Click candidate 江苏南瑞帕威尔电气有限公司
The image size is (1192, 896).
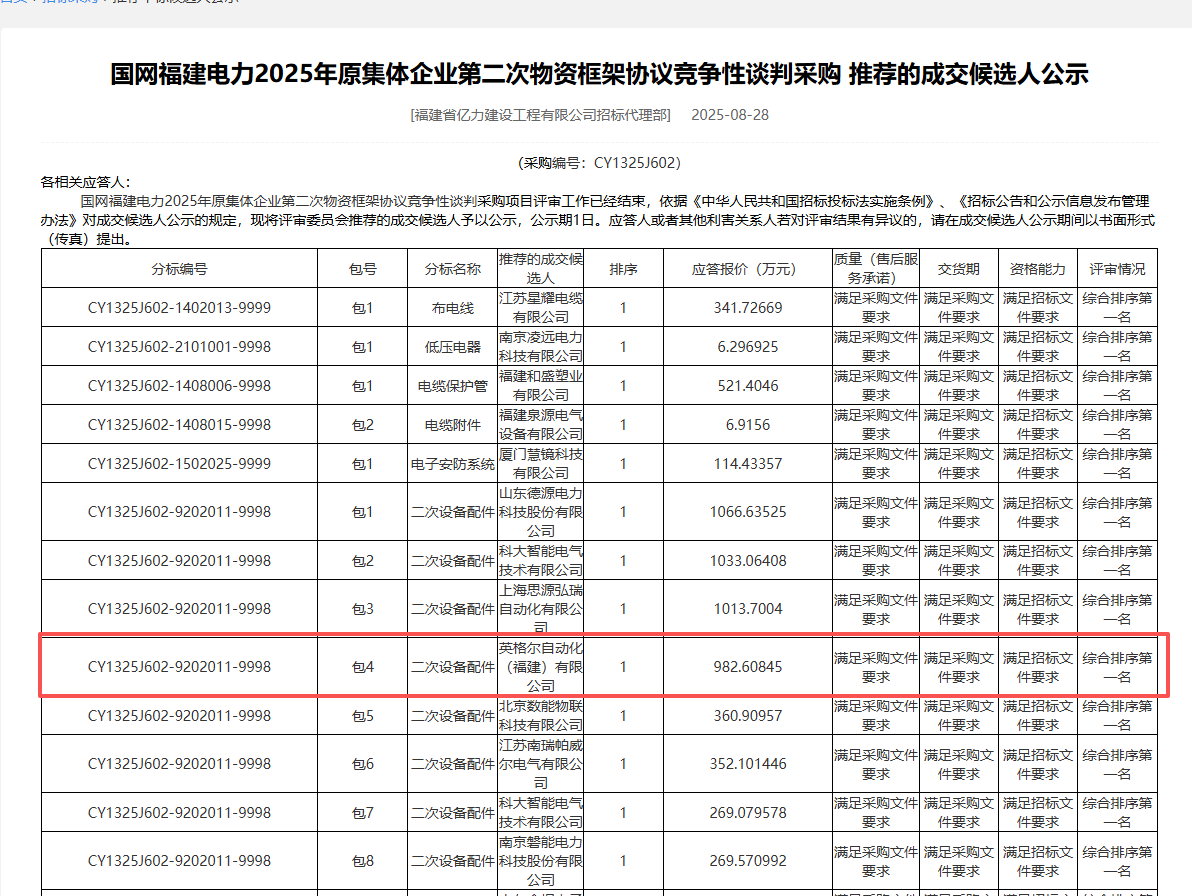point(541,764)
